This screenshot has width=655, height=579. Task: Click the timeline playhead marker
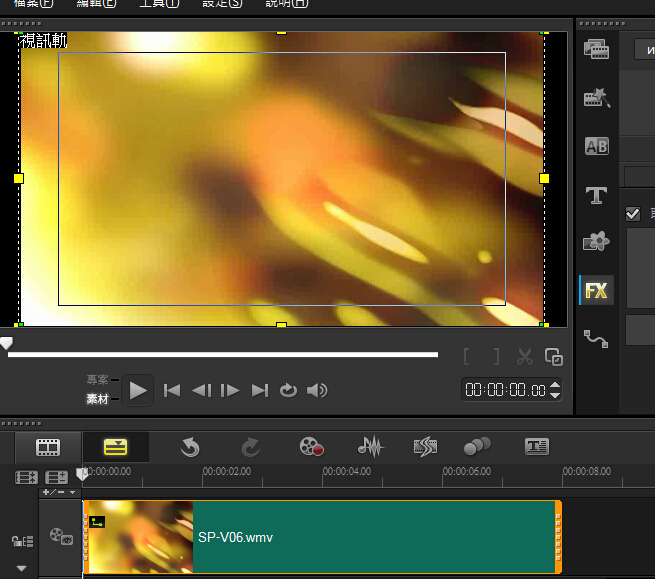[x=82, y=475]
